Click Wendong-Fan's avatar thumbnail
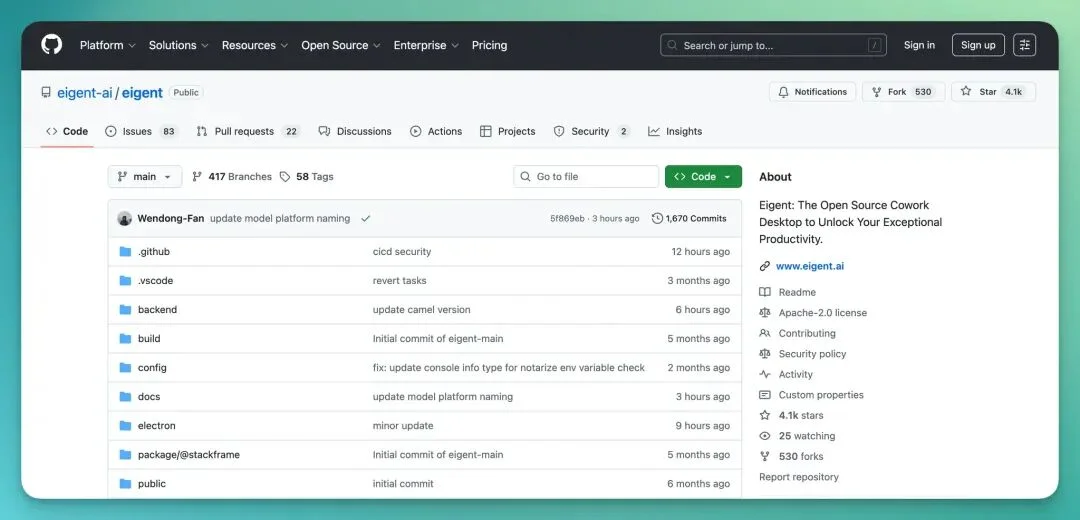Screen dimensions: 1080x520 tap(125, 218)
